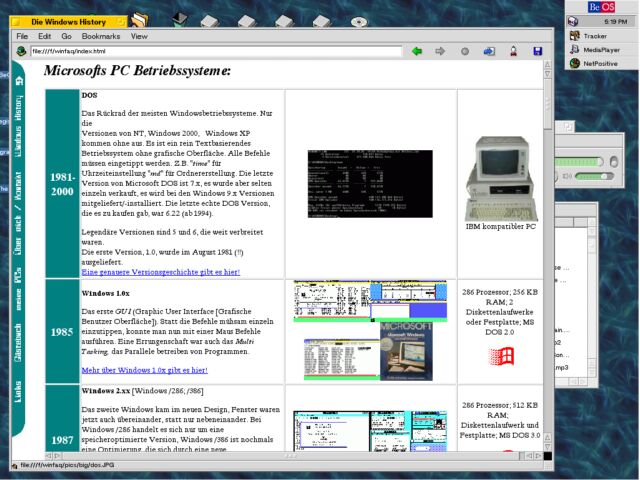Click the home icon in the teal sidebar

tap(19, 81)
